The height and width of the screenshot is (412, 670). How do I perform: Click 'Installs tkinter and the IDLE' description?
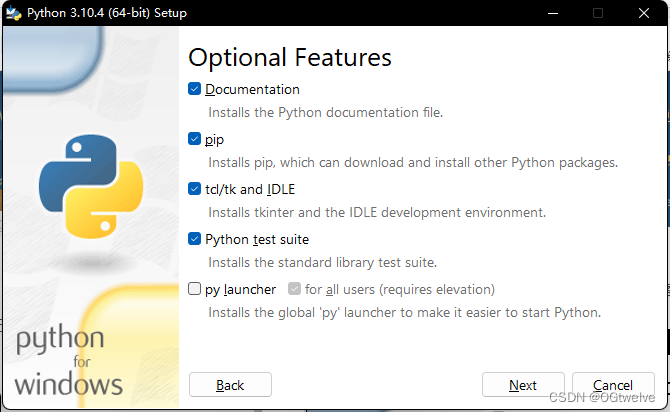pyautogui.click(x=377, y=212)
